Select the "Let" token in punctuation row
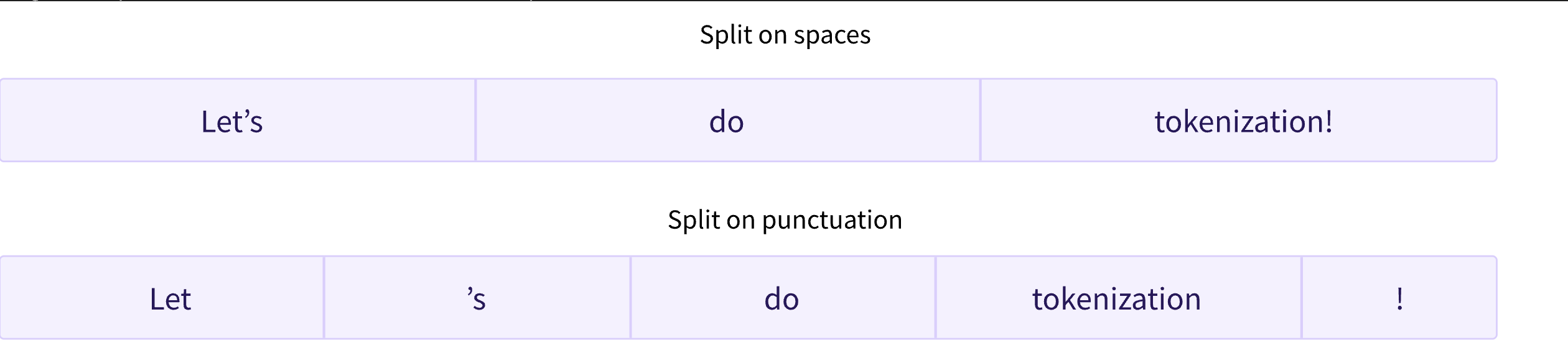Viewport: 1568px width, 363px height. pos(162,298)
